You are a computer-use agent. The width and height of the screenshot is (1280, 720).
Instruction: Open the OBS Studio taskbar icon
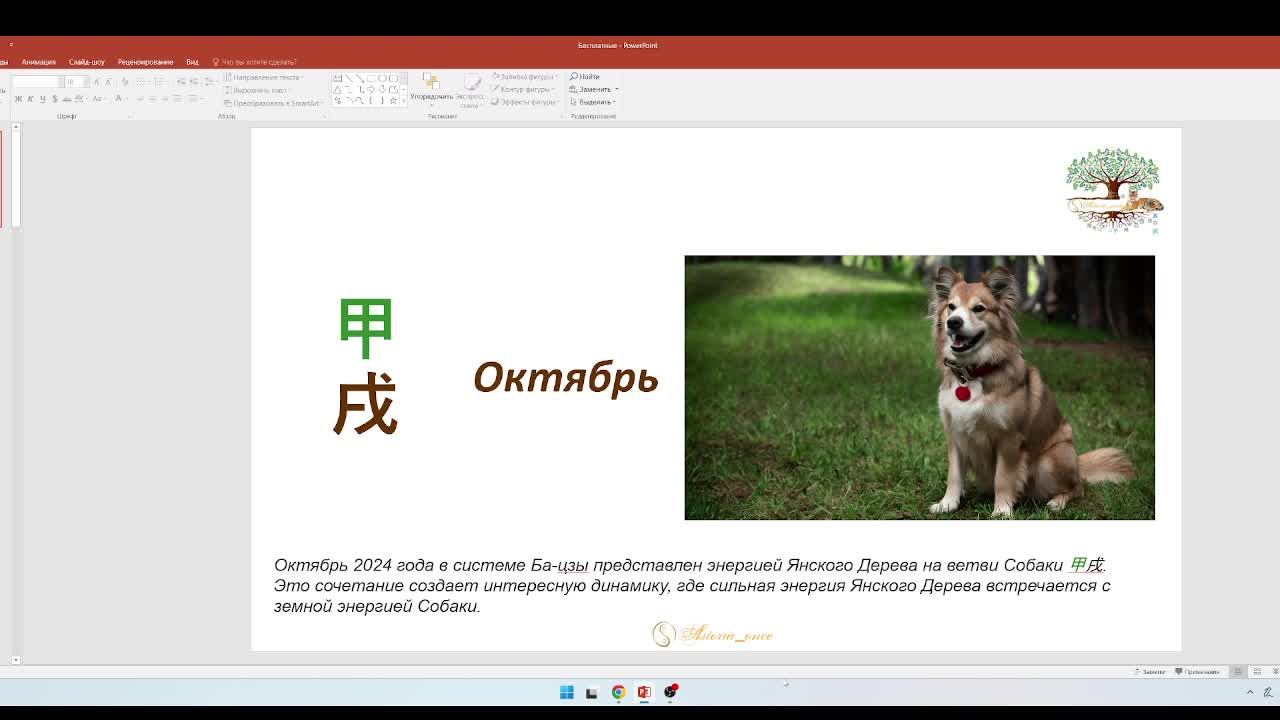[x=670, y=692]
